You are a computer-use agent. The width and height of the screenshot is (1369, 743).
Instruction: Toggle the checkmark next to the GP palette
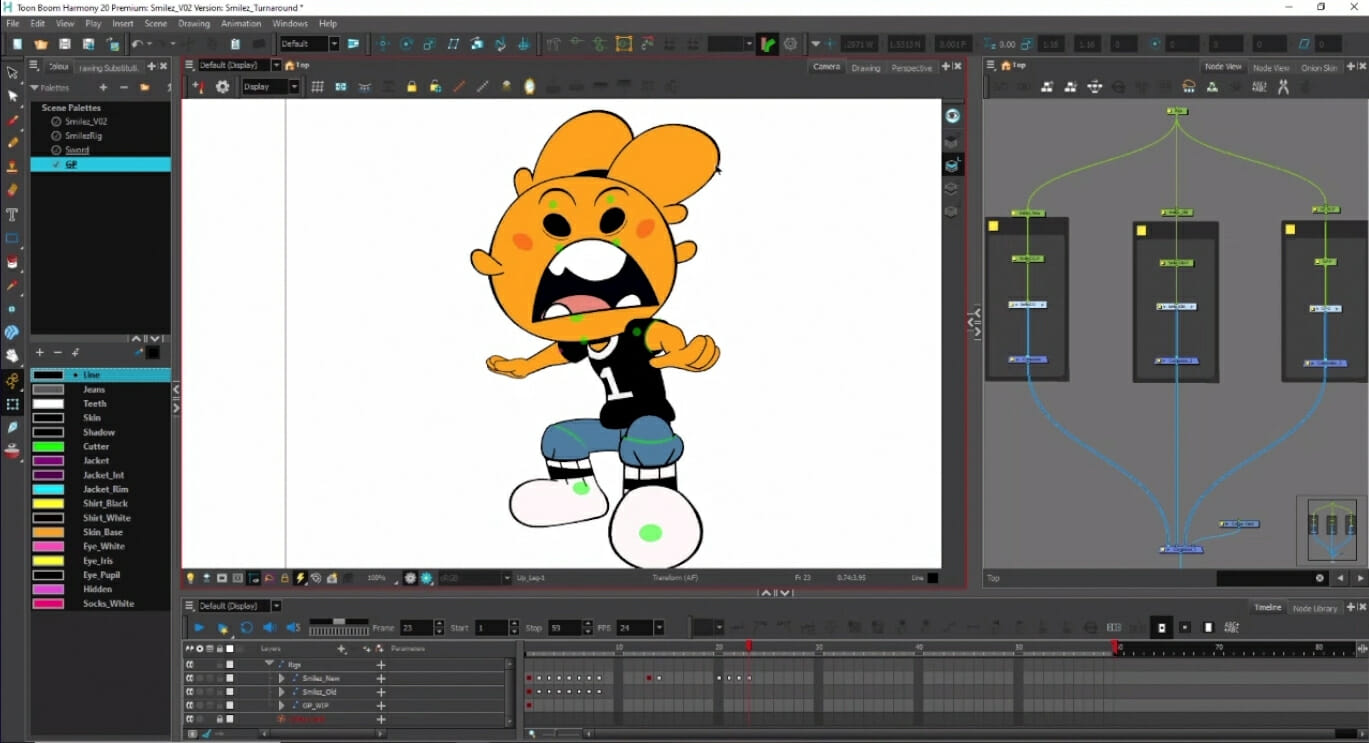56,165
